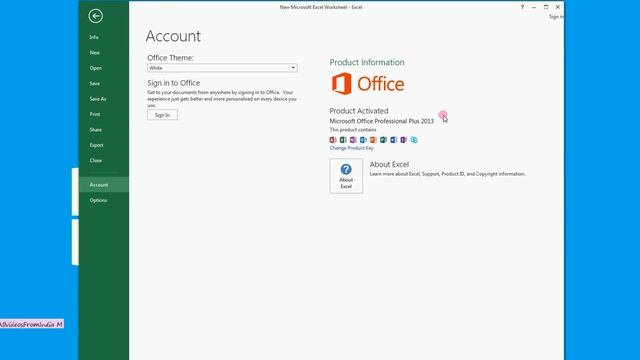Click the Product Information heading
The height and width of the screenshot is (360, 640).
(367, 62)
